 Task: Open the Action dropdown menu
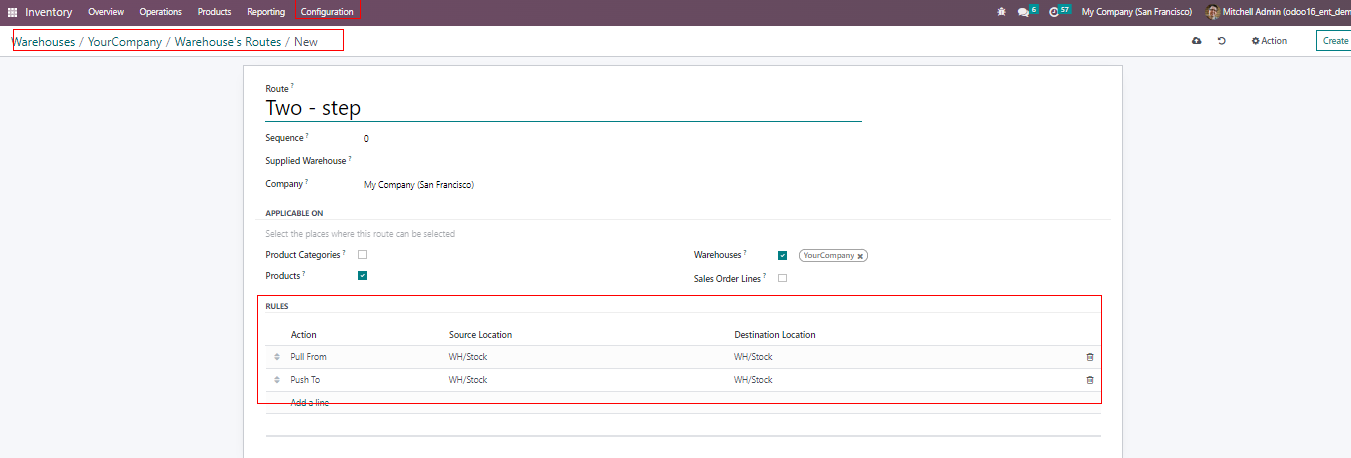[1269, 41]
